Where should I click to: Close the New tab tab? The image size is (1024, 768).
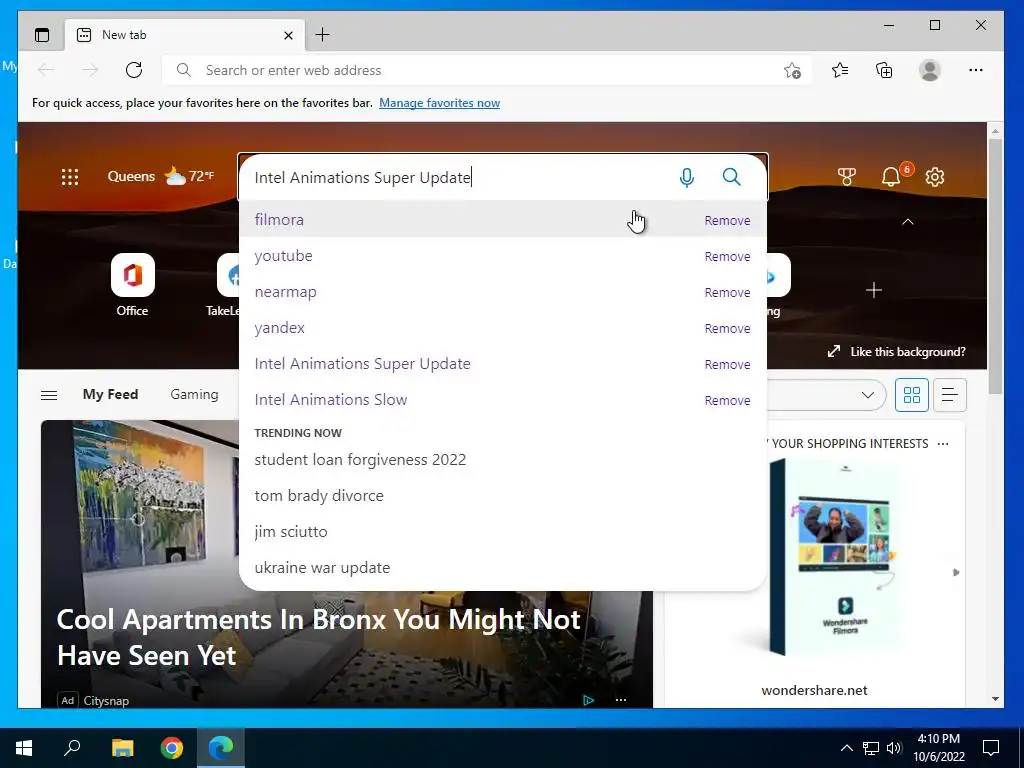(288, 35)
